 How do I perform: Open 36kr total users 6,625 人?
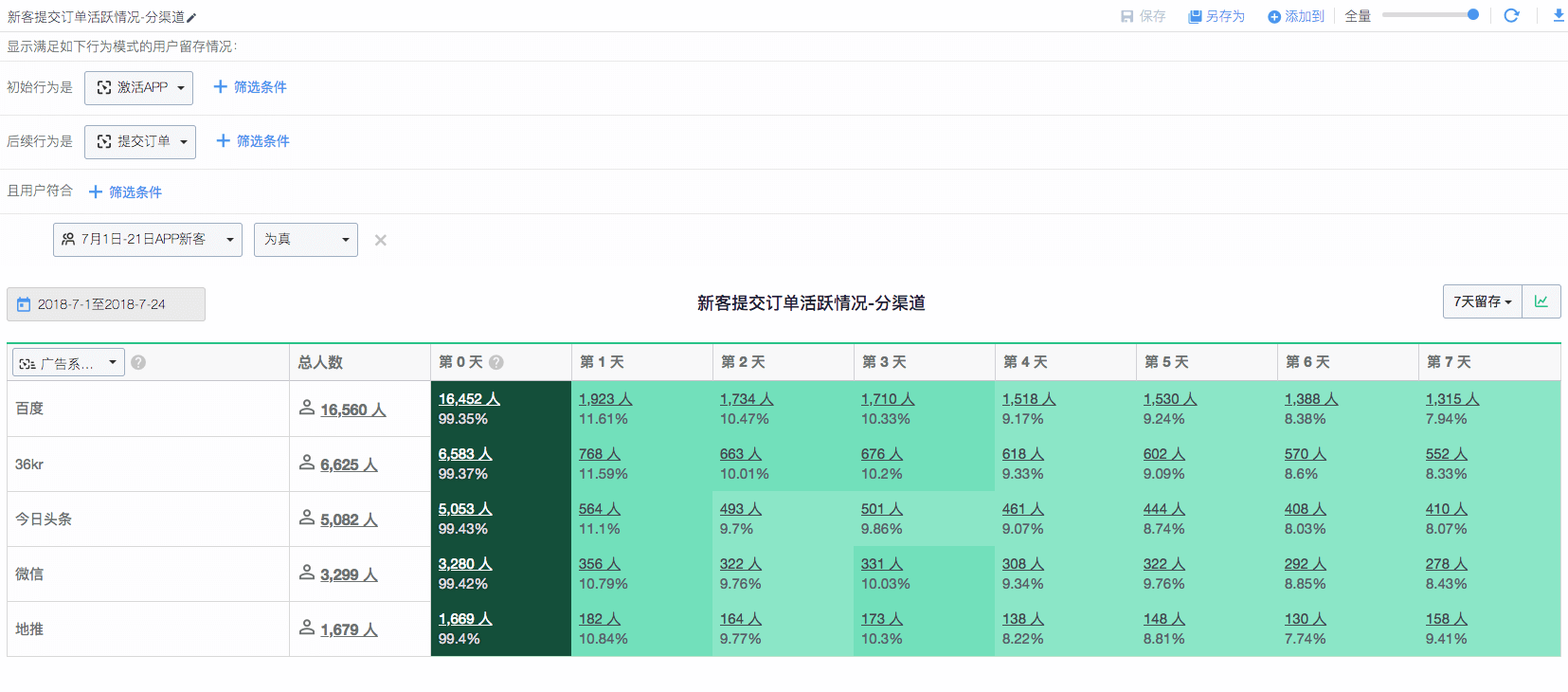pos(349,464)
